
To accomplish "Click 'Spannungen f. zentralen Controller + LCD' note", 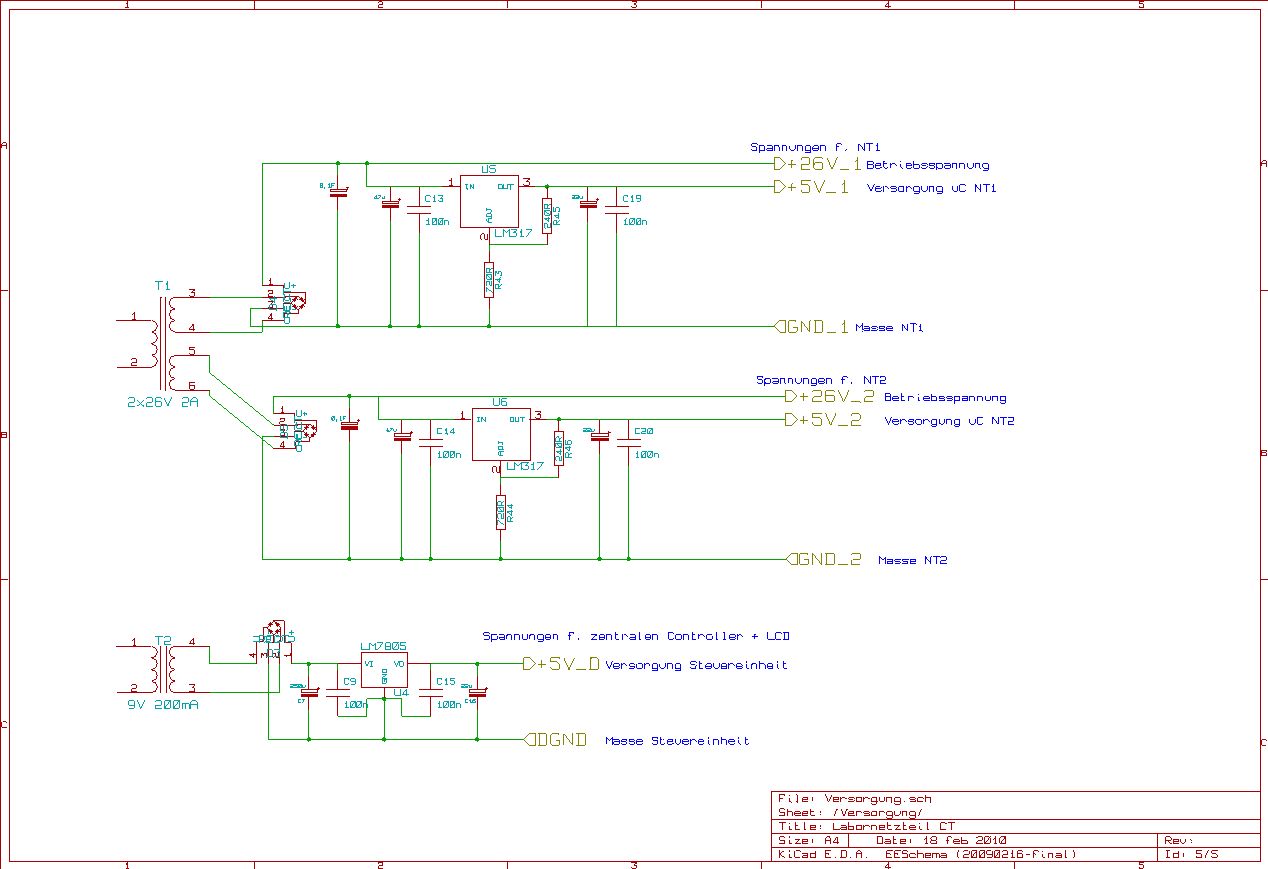I will (x=636, y=636).
